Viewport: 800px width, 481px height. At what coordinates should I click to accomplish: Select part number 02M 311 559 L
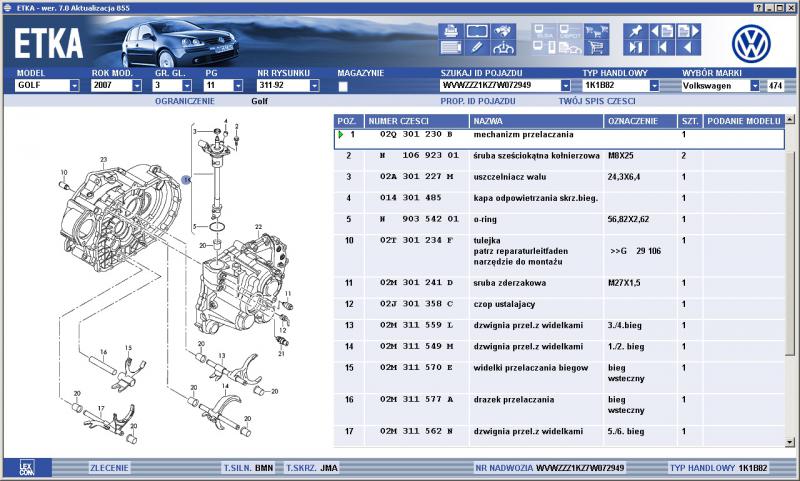click(x=416, y=325)
